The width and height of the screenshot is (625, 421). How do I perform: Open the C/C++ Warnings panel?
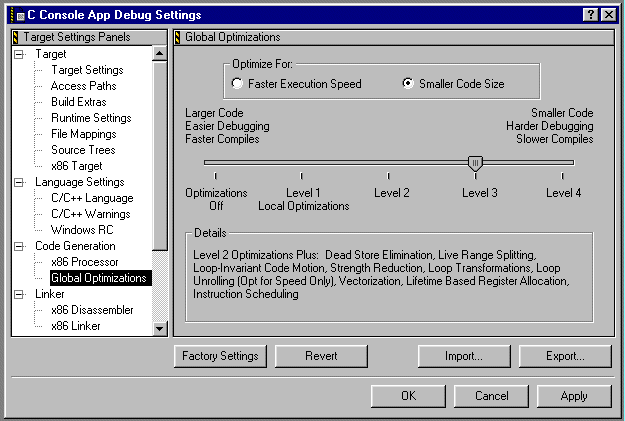tap(90, 214)
